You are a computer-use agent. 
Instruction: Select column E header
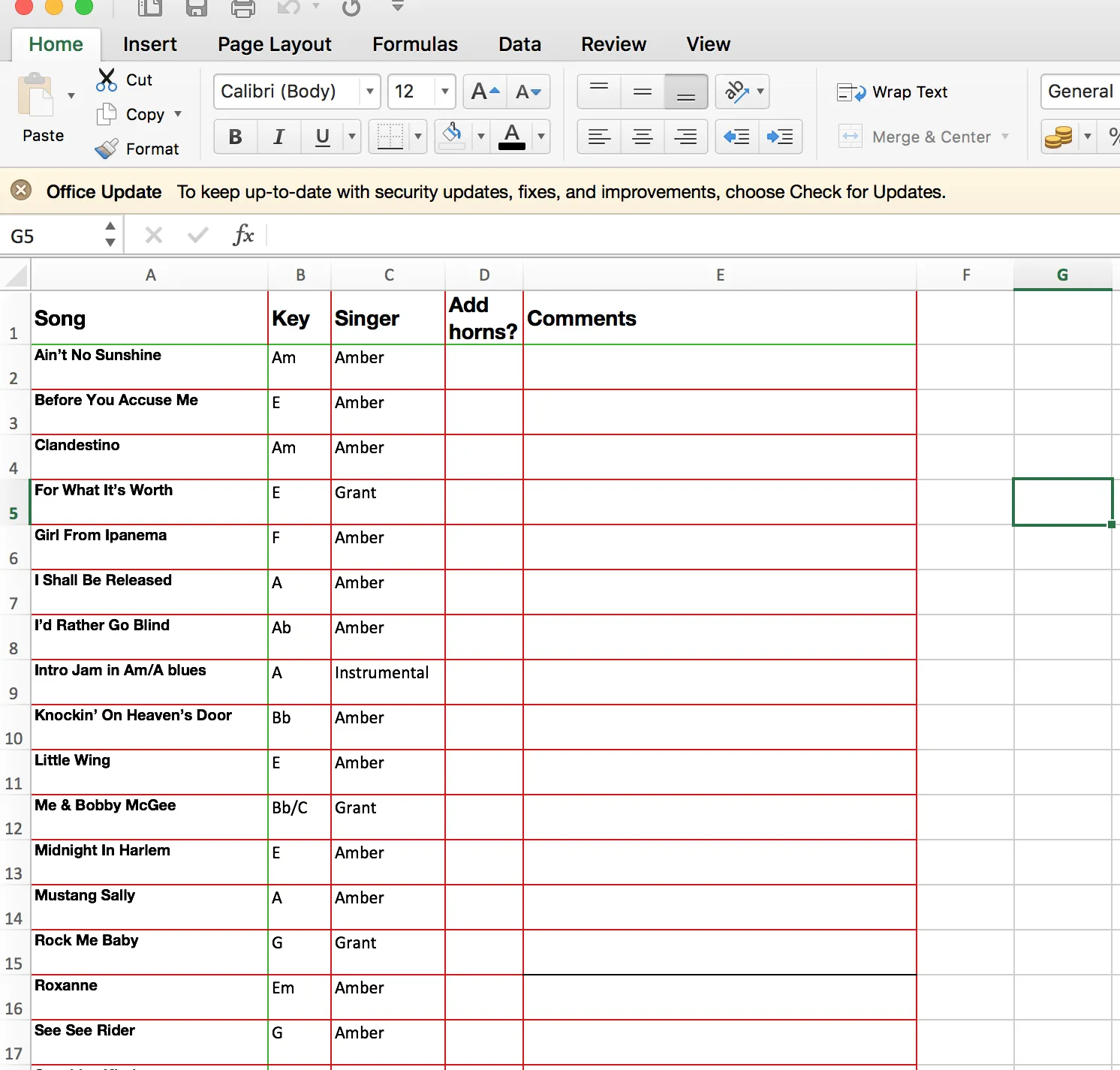point(720,275)
